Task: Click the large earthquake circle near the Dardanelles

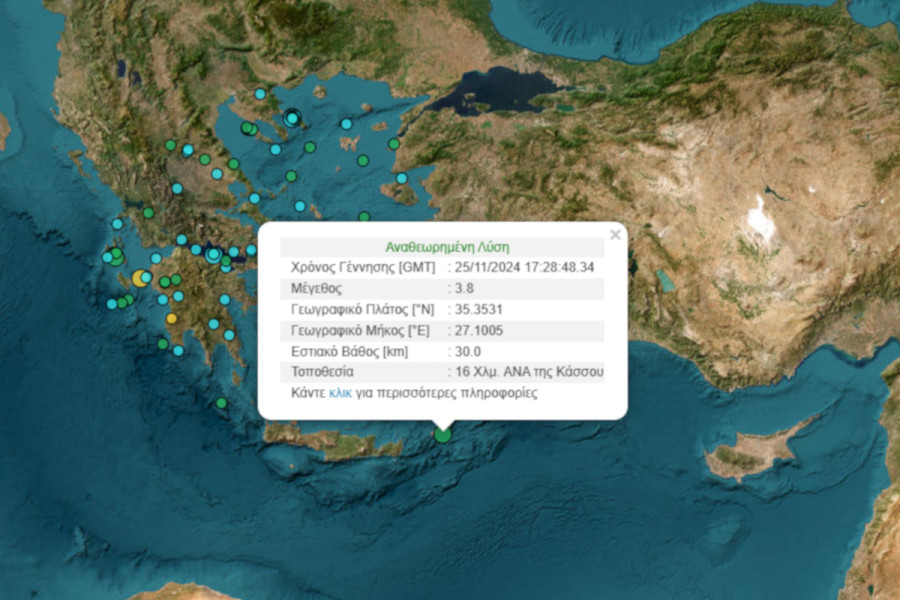Action: [x=291, y=118]
